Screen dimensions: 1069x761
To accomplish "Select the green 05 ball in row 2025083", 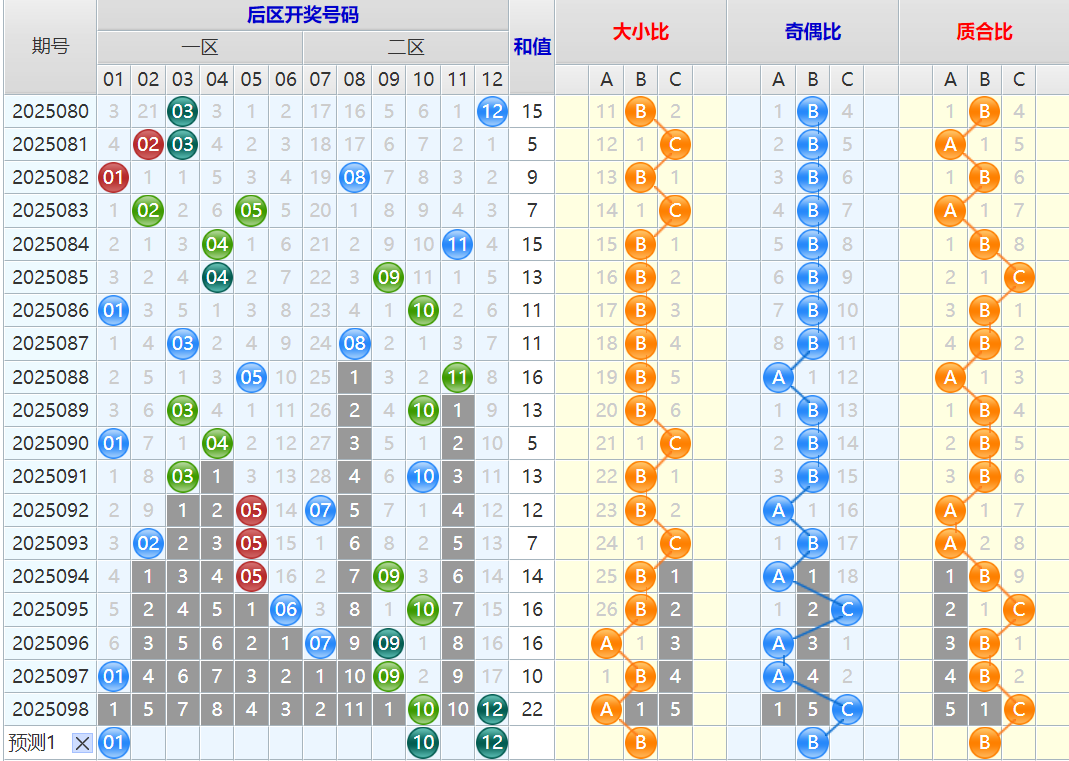I will (x=252, y=211).
